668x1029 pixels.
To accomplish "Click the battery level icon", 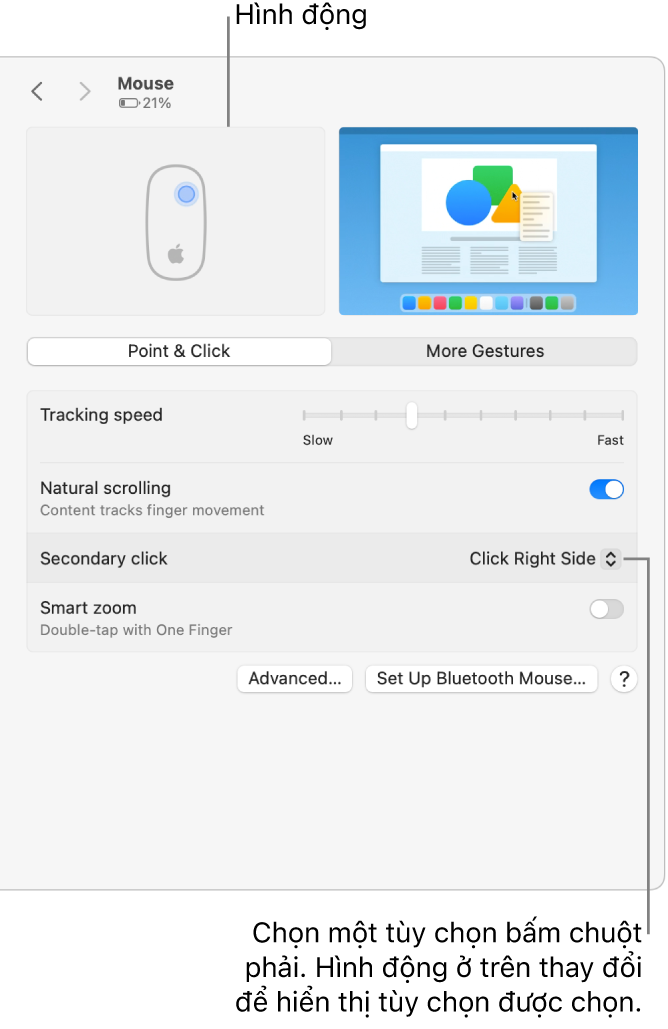I will [x=129, y=103].
